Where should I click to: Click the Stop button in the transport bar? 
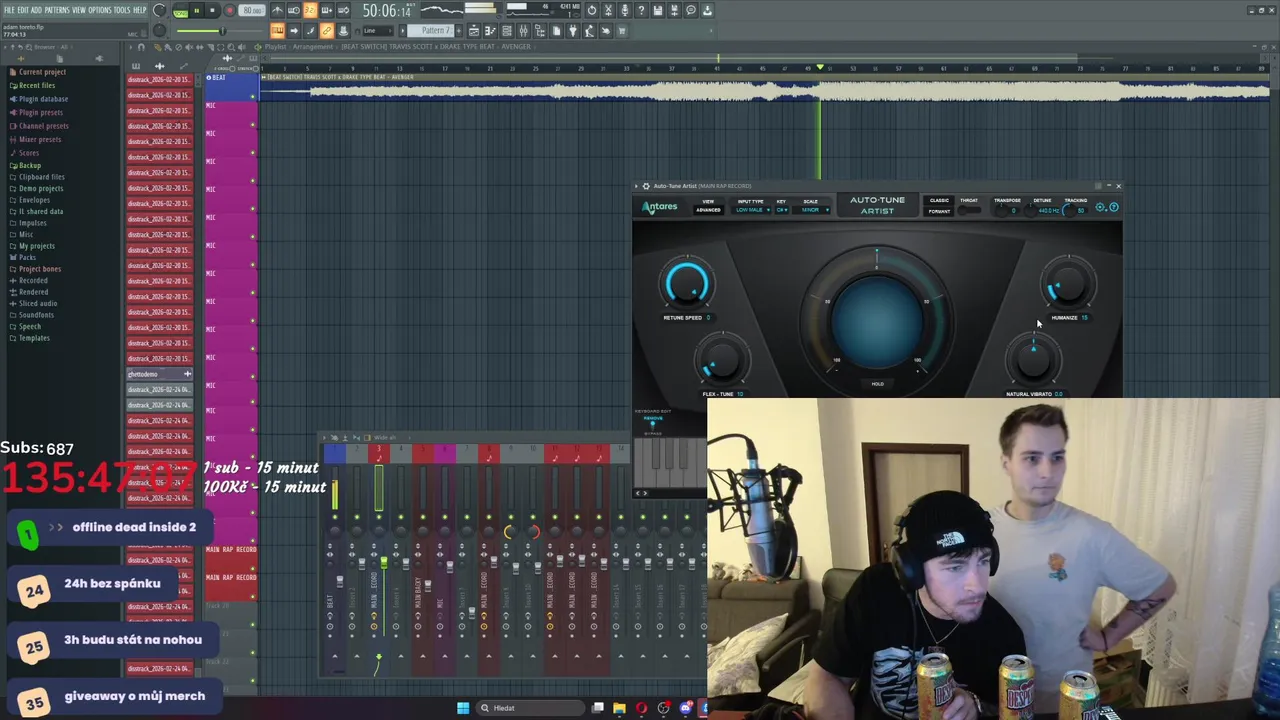pos(212,10)
